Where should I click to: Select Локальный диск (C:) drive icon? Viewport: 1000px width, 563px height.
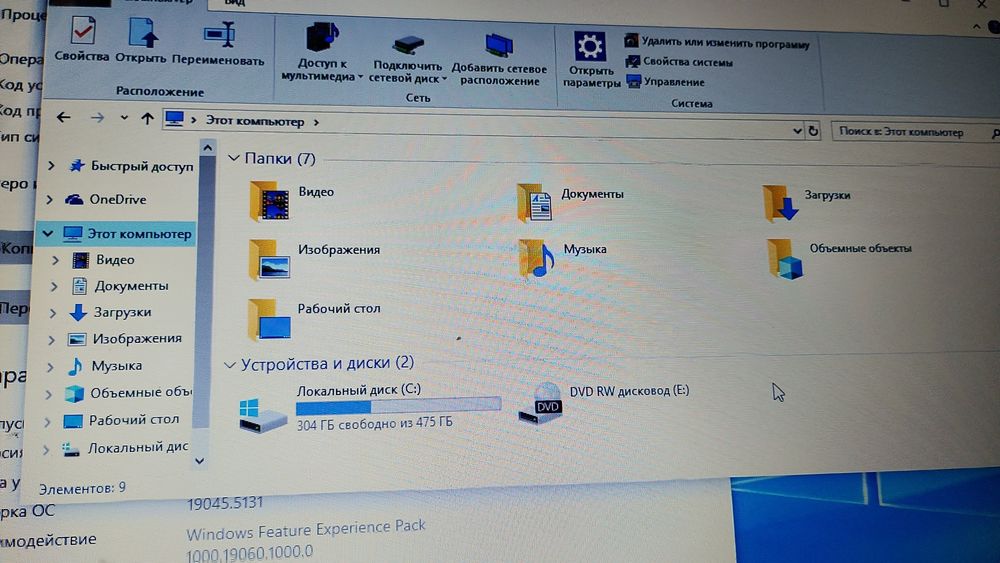263,414
